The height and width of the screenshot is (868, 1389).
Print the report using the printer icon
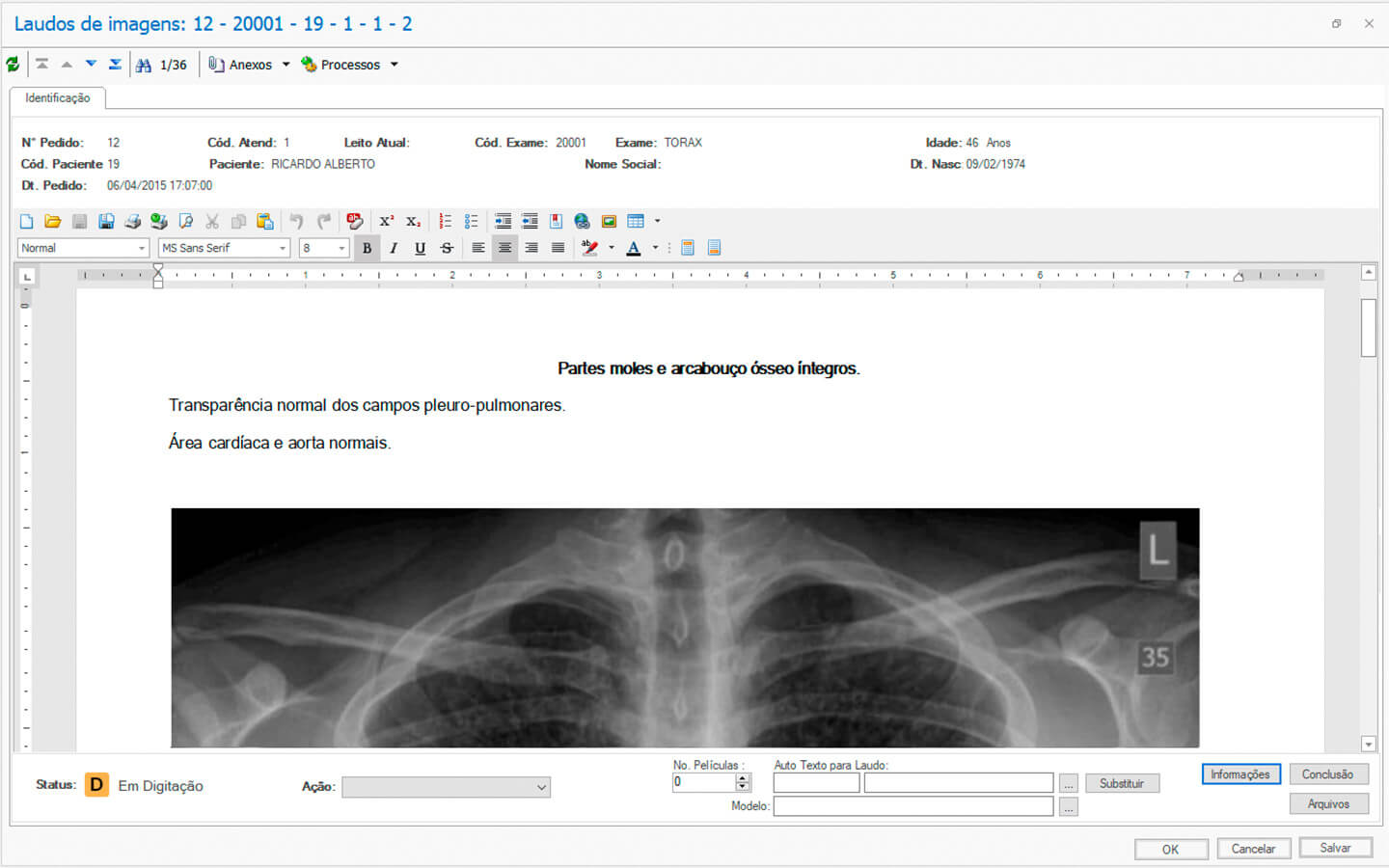132,221
